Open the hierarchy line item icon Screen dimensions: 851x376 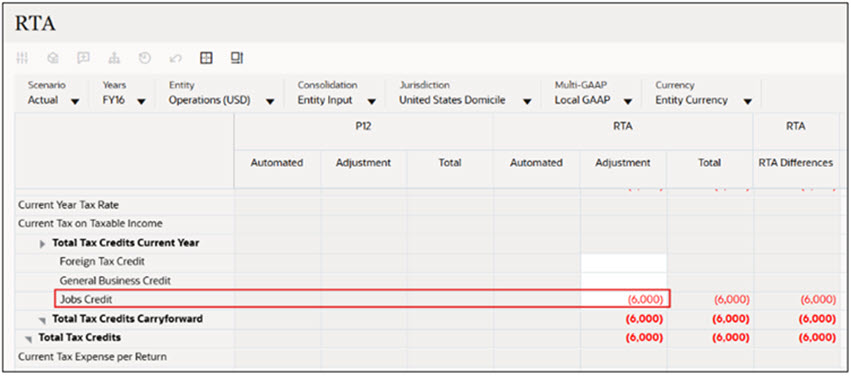click(x=113, y=58)
